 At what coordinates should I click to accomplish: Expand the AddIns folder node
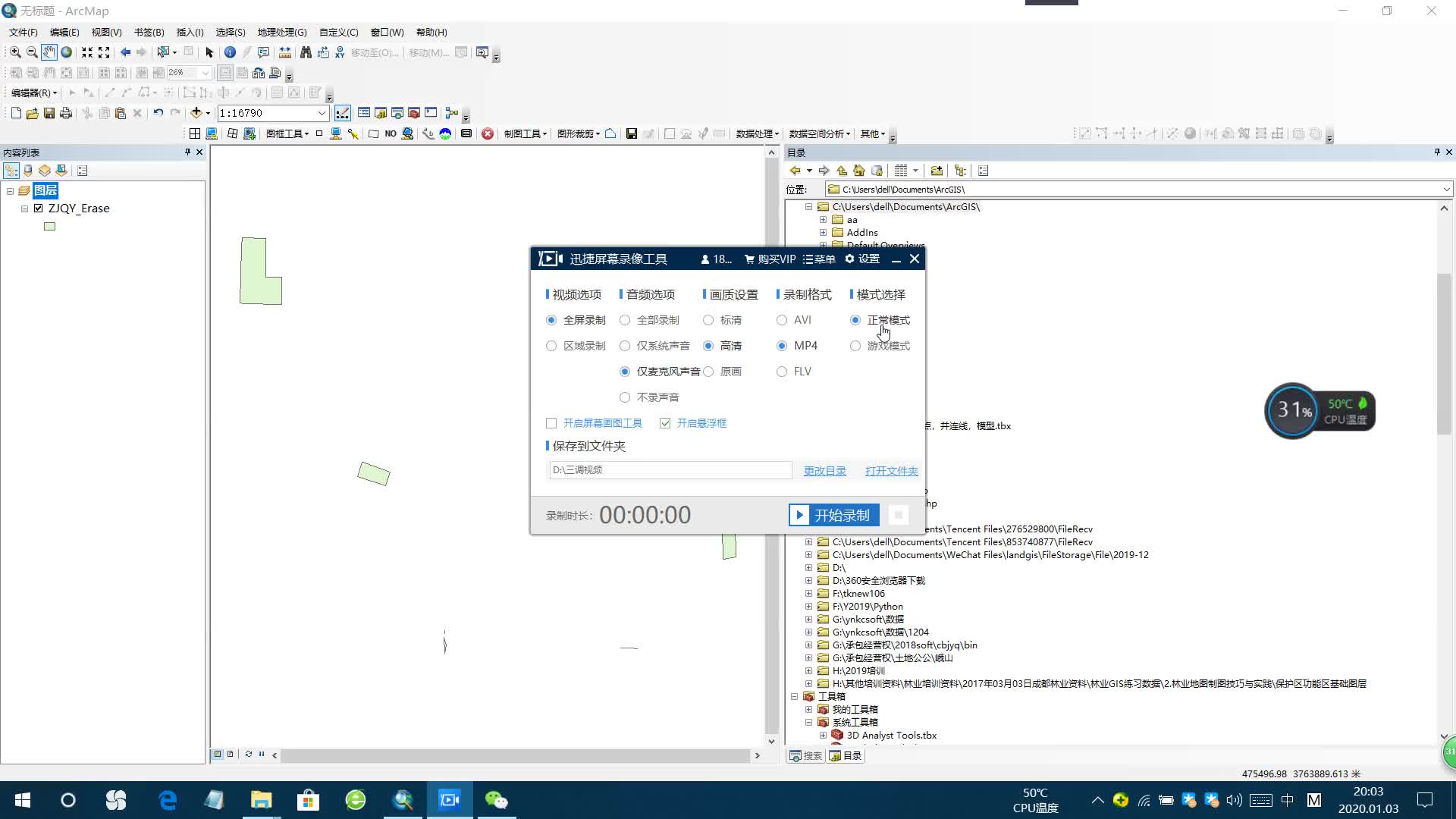pyautogui.click(x=823, y=233)
